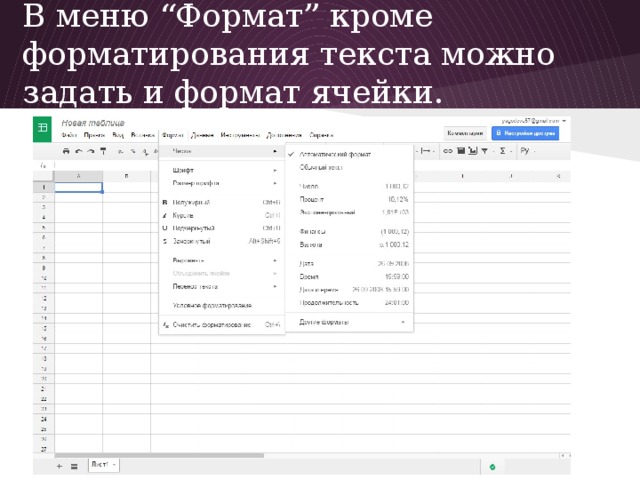Click the add sheet plus icon
Screen dimensions: 640x480
(x=59, y=466)
